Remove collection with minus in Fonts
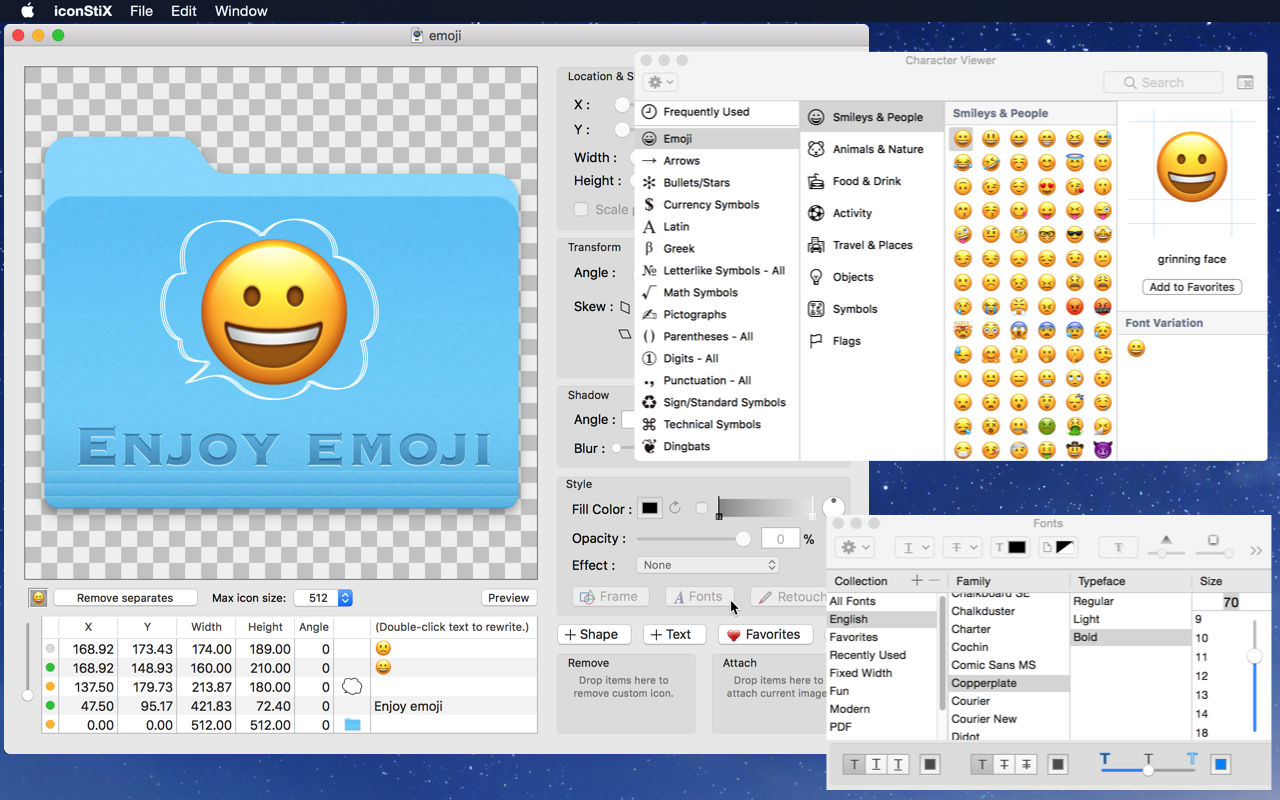Screen dimensions: 1280x800 coord(934,581)
